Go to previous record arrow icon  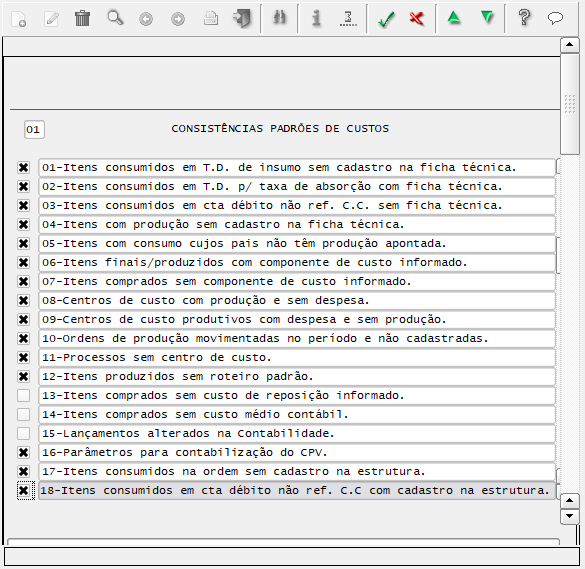(146, 19)
